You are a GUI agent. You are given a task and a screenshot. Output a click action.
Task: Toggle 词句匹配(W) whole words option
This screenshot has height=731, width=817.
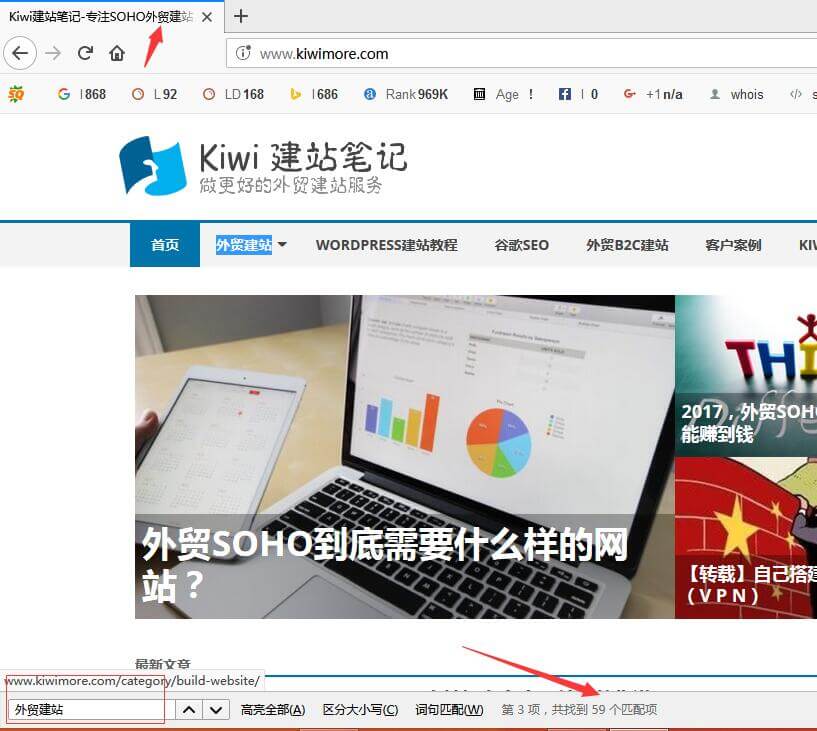click(449, 709)
